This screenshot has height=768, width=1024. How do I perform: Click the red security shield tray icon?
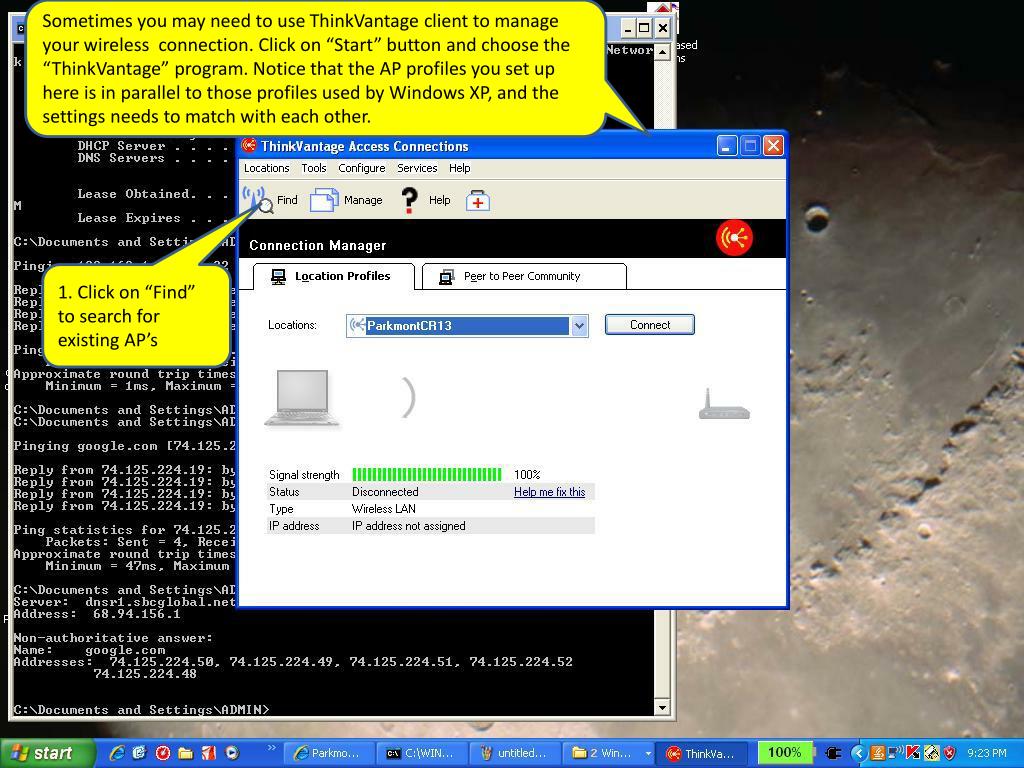click(x=949, y=753)
